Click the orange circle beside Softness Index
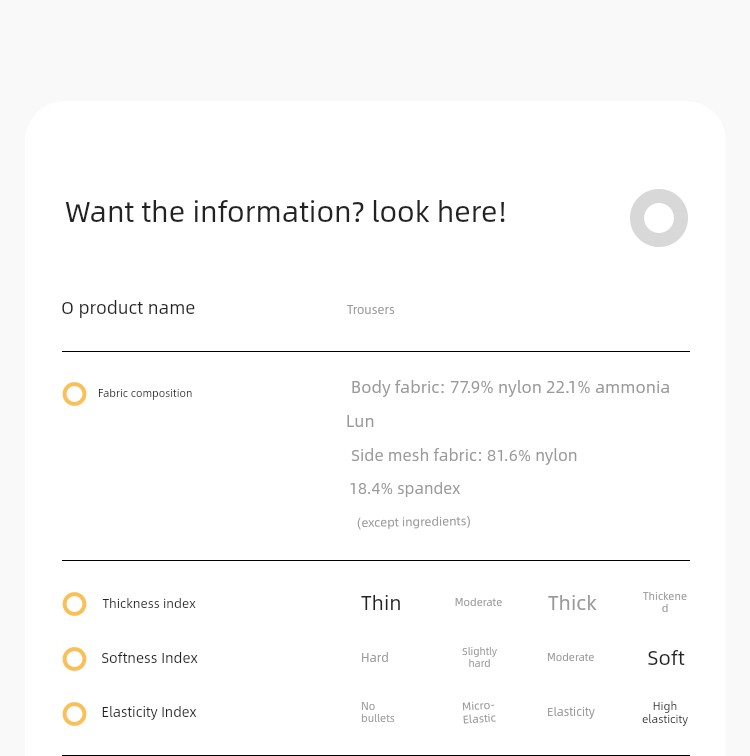The width and height of the screenshot is (750, 756). [x=74, y=659]
